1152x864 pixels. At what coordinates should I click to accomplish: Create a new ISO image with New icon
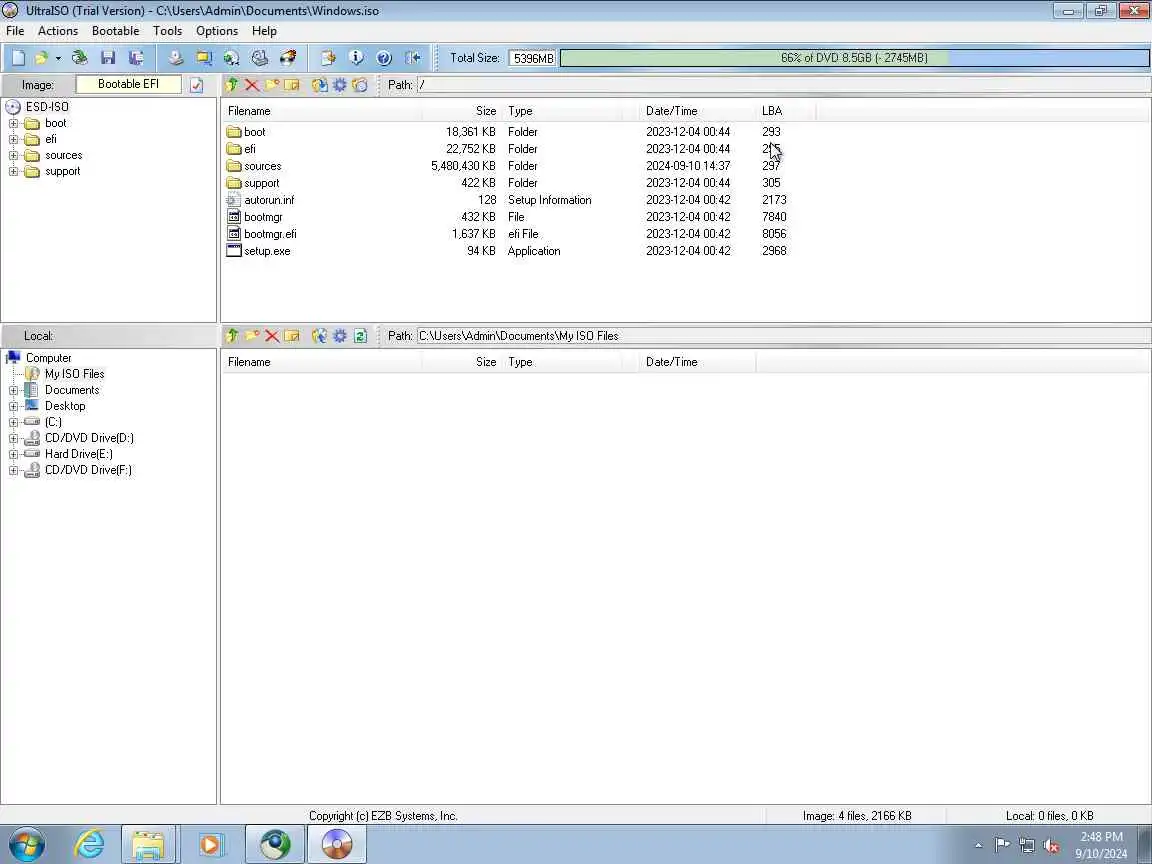(x=19, y=58)
